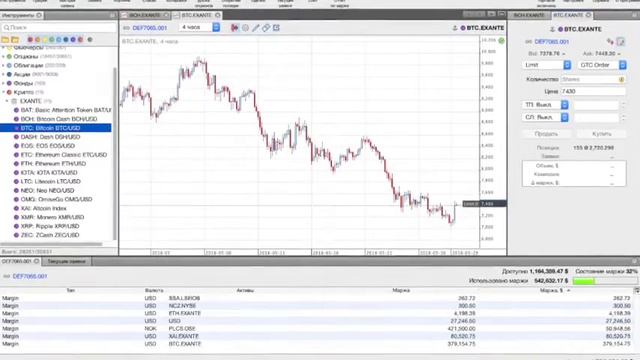The height and width of the screenshot is (360, 640).
Task: Select the candlestick chart-type icon in the chart toolbar
Action: click(235, 28)
